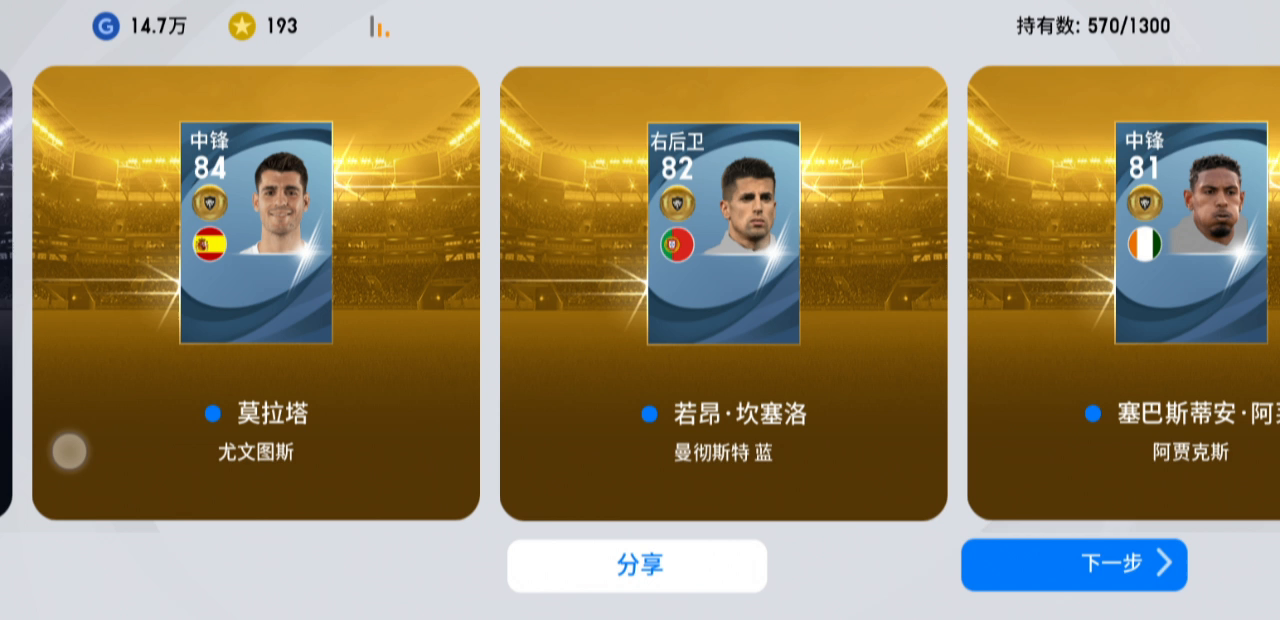Tap the grey circular touch indicator
This screenshot has width=1280, height=620.
point(69,451)
